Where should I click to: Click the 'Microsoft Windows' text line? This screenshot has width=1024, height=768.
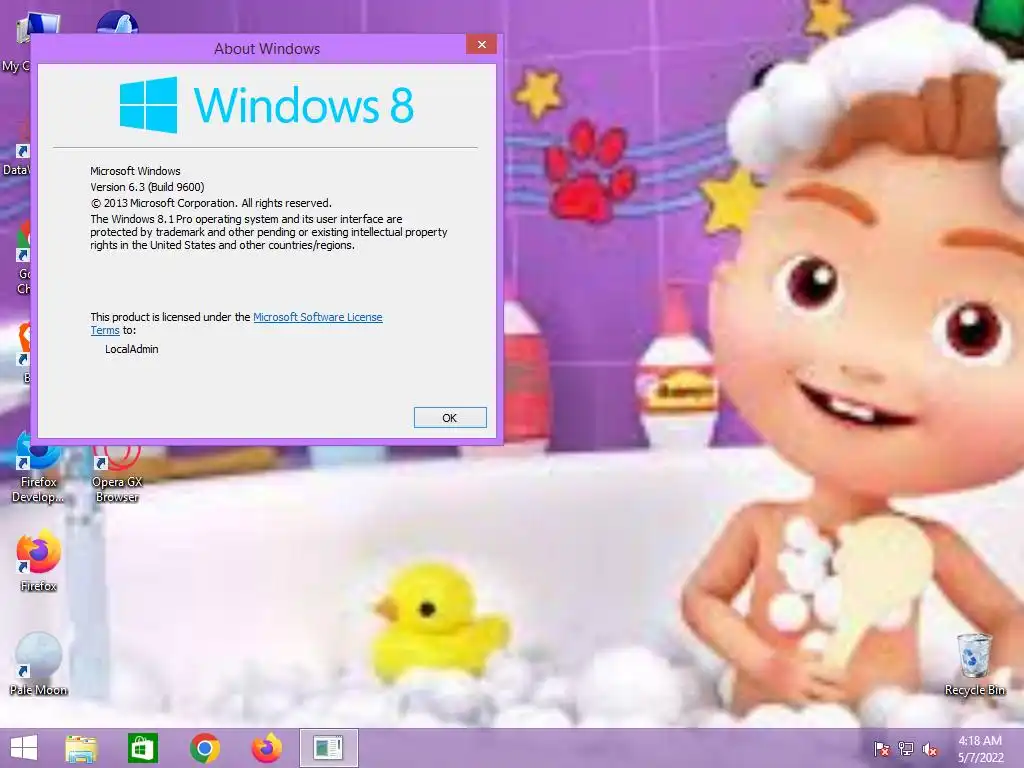tap(135, 171)
